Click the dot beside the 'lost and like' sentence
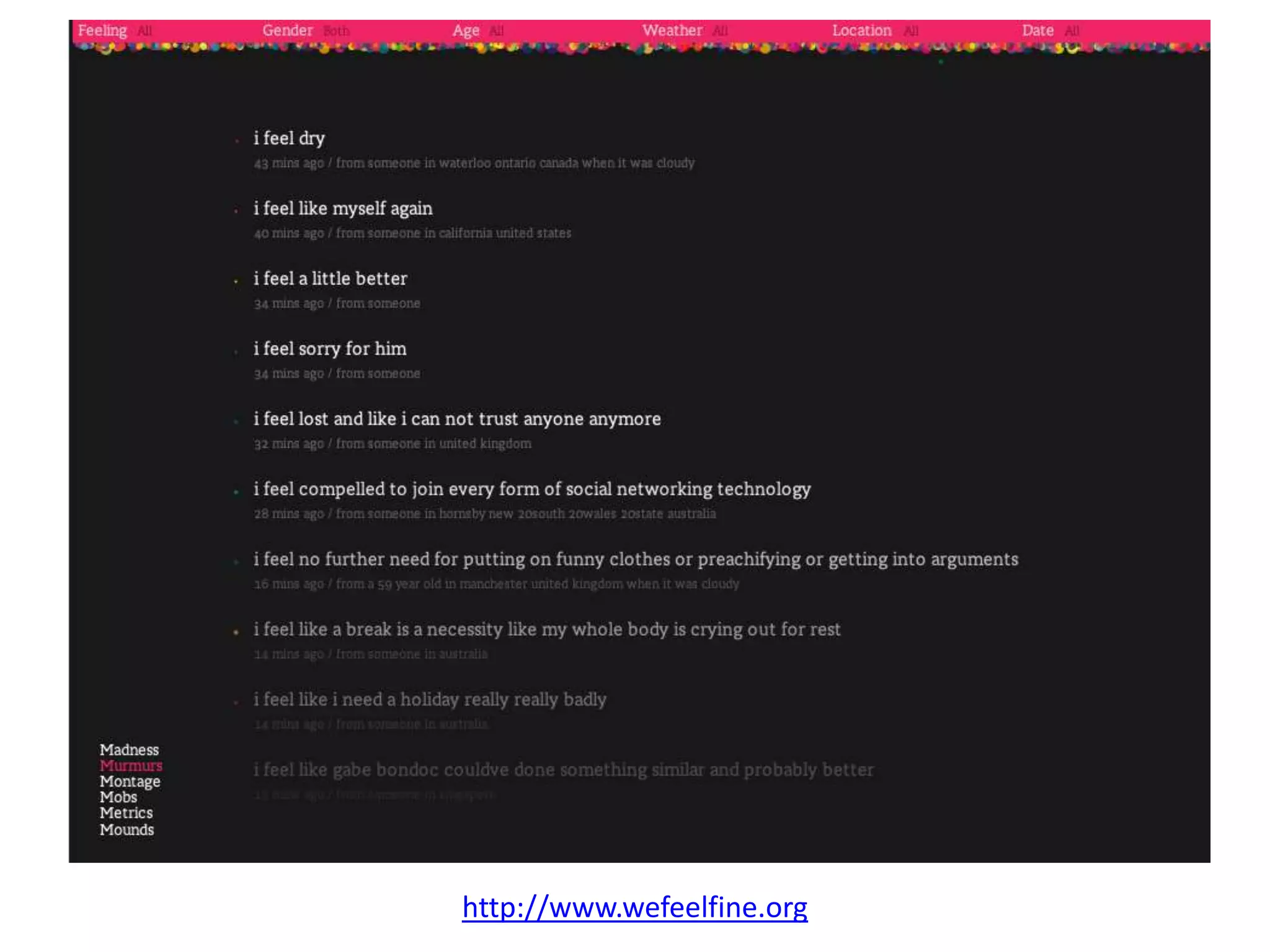The image size is (1270, 952). click(x=236, y=422)
